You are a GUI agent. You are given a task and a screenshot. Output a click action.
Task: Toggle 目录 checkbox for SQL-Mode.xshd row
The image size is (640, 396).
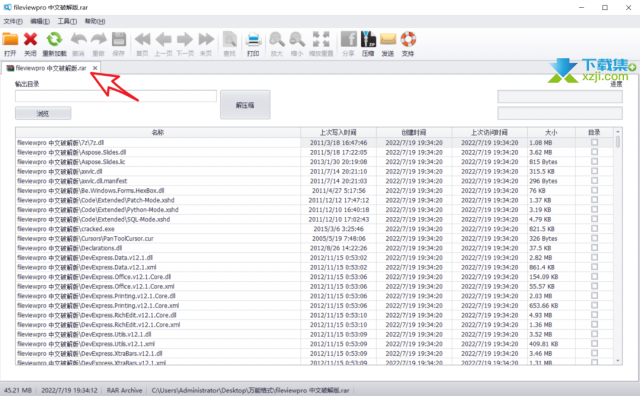click(594, 219)
